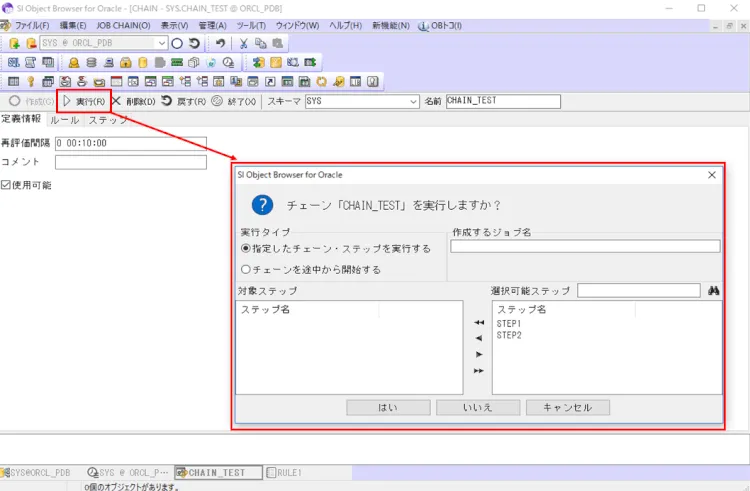Open the SYS @ ORCL_PDB connection dropdown
Image resolution: width=750 pixels, height=491 pixels.
[x=162, y=44]
